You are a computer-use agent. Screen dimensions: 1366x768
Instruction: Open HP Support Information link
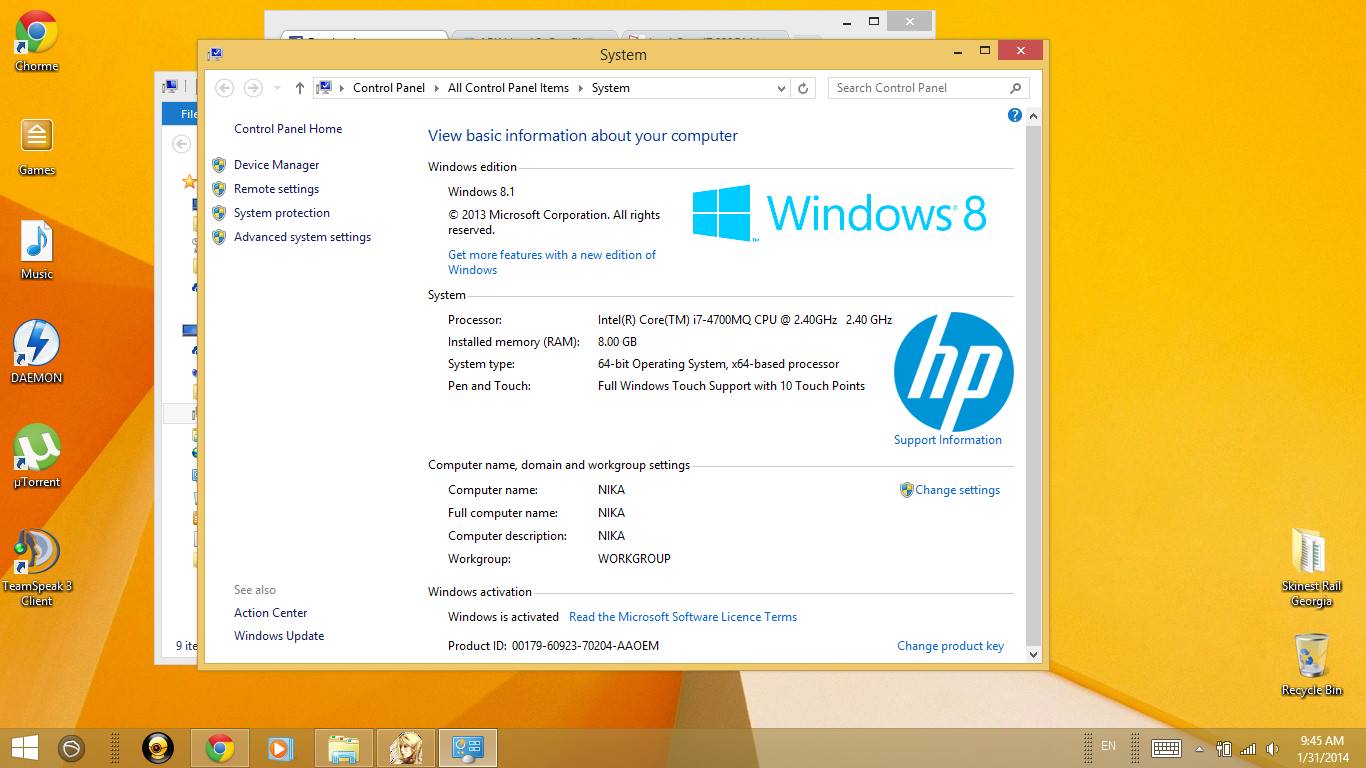947,440
